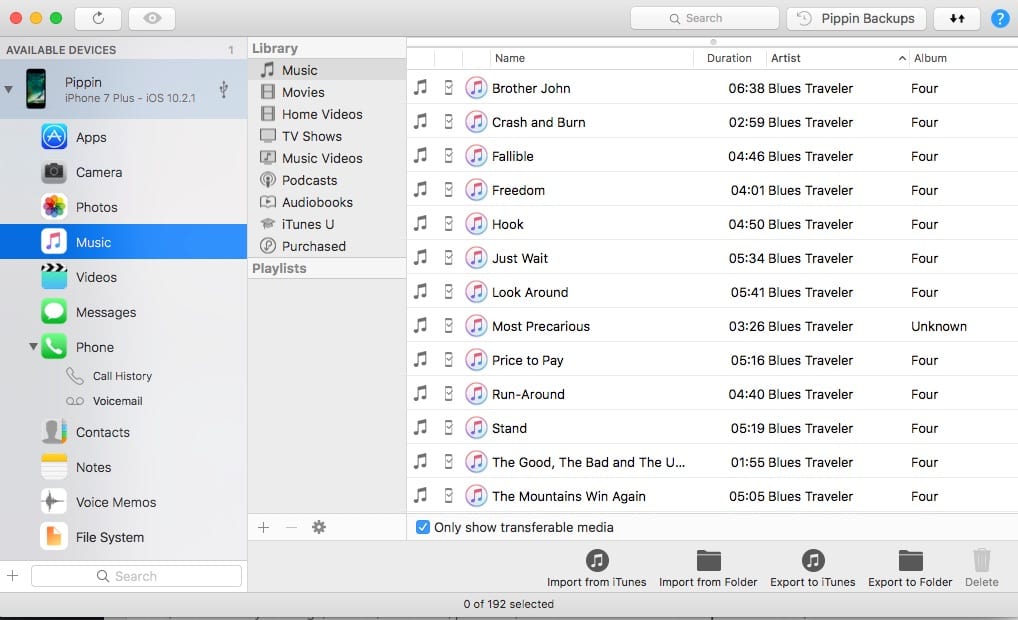
Task: Open the blue help question mark
Action: (1000, 19)
